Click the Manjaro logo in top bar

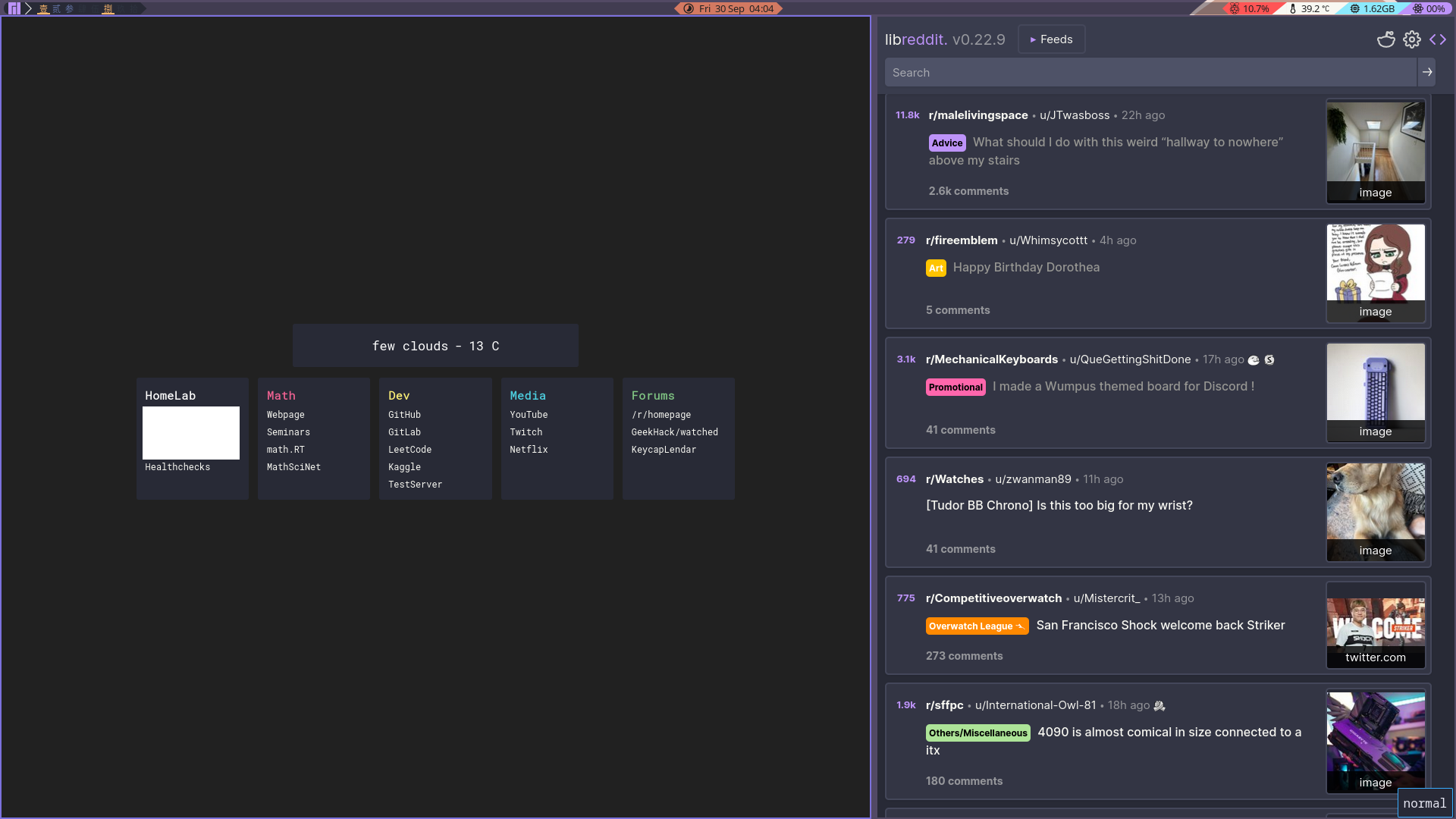point(14,8)
